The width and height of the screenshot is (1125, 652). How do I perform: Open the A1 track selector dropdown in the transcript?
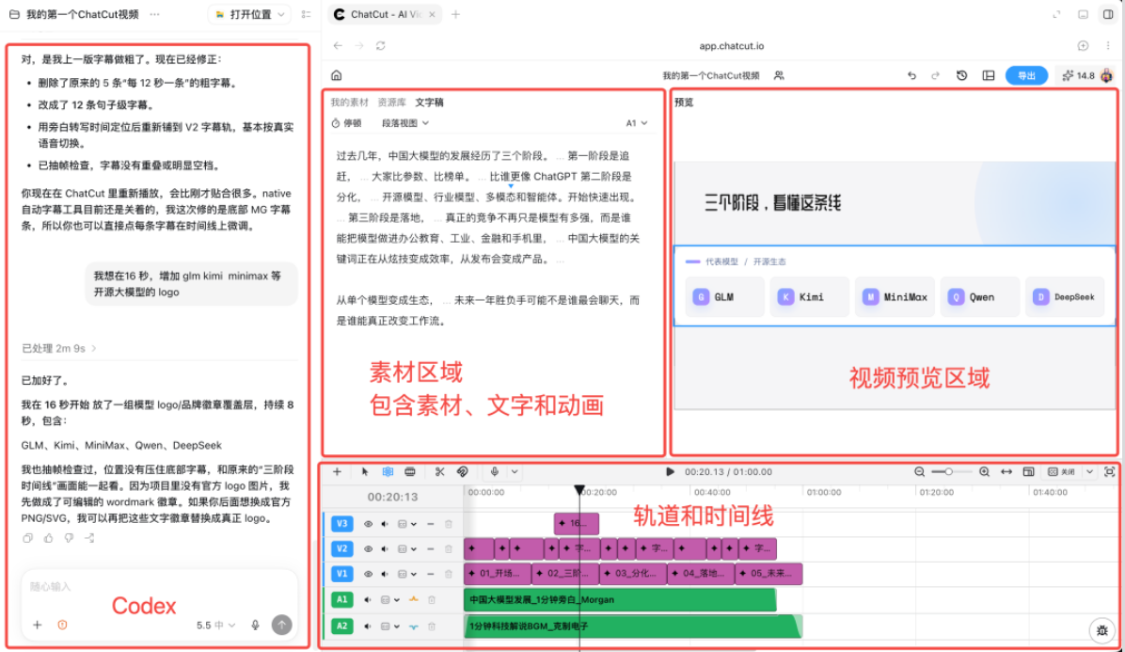636,123
